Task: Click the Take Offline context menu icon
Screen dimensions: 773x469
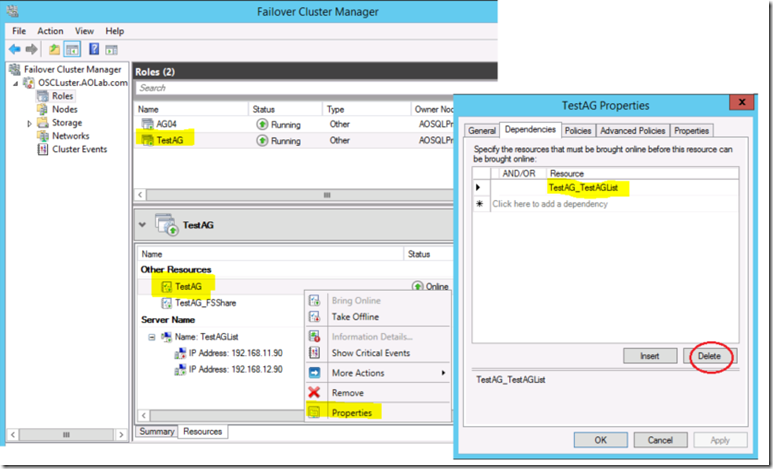Action: point(315,317)
